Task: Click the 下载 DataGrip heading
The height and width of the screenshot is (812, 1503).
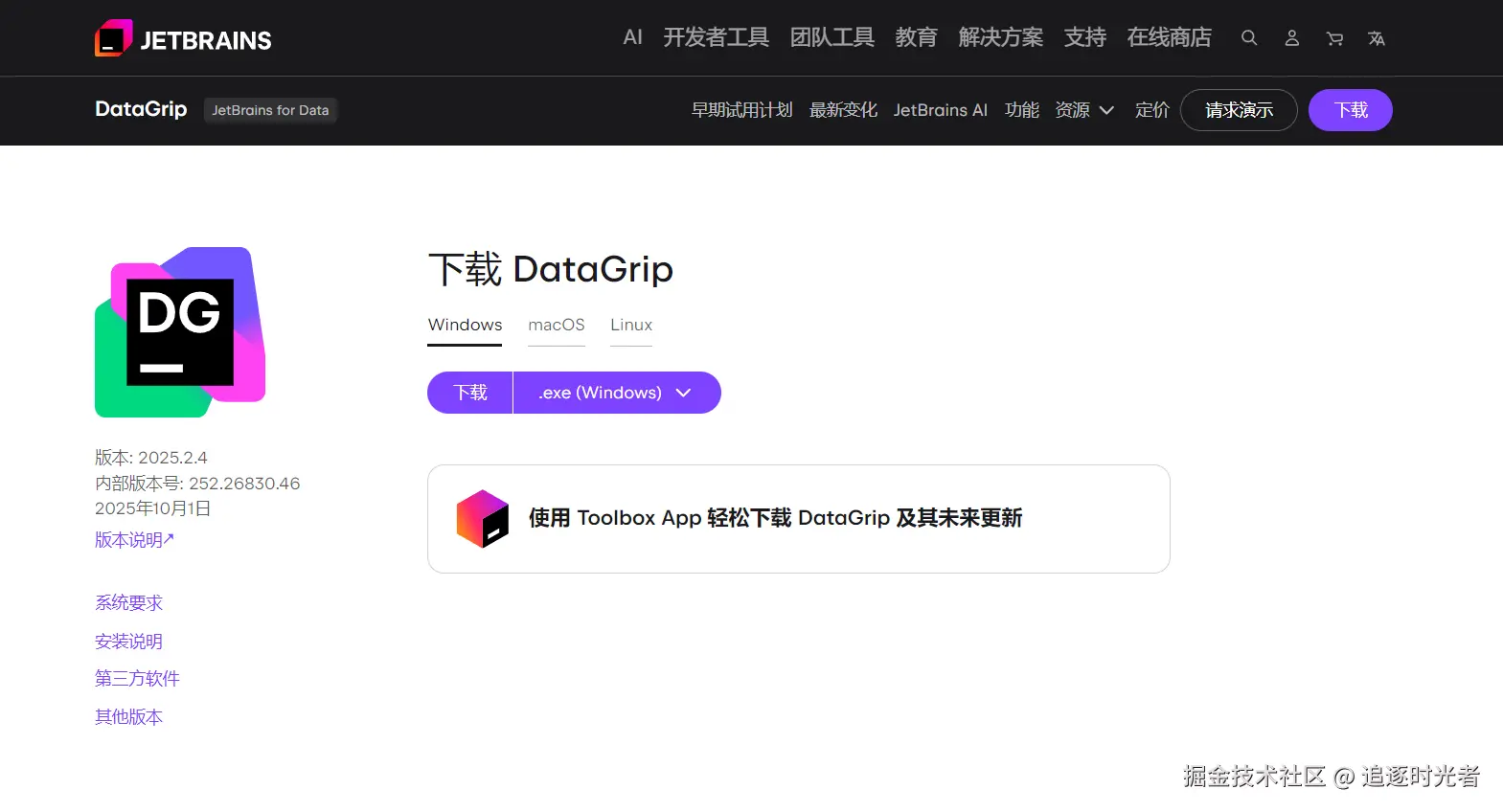Action: [x=551, y=269]
